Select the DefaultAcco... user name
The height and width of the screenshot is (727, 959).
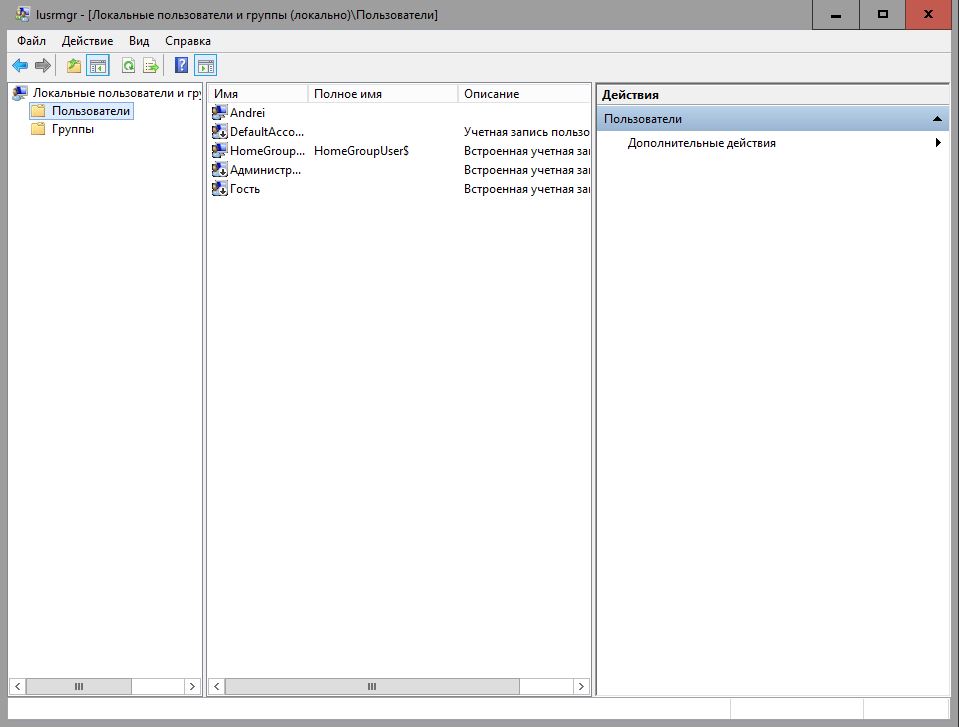[x=267, y=131]
